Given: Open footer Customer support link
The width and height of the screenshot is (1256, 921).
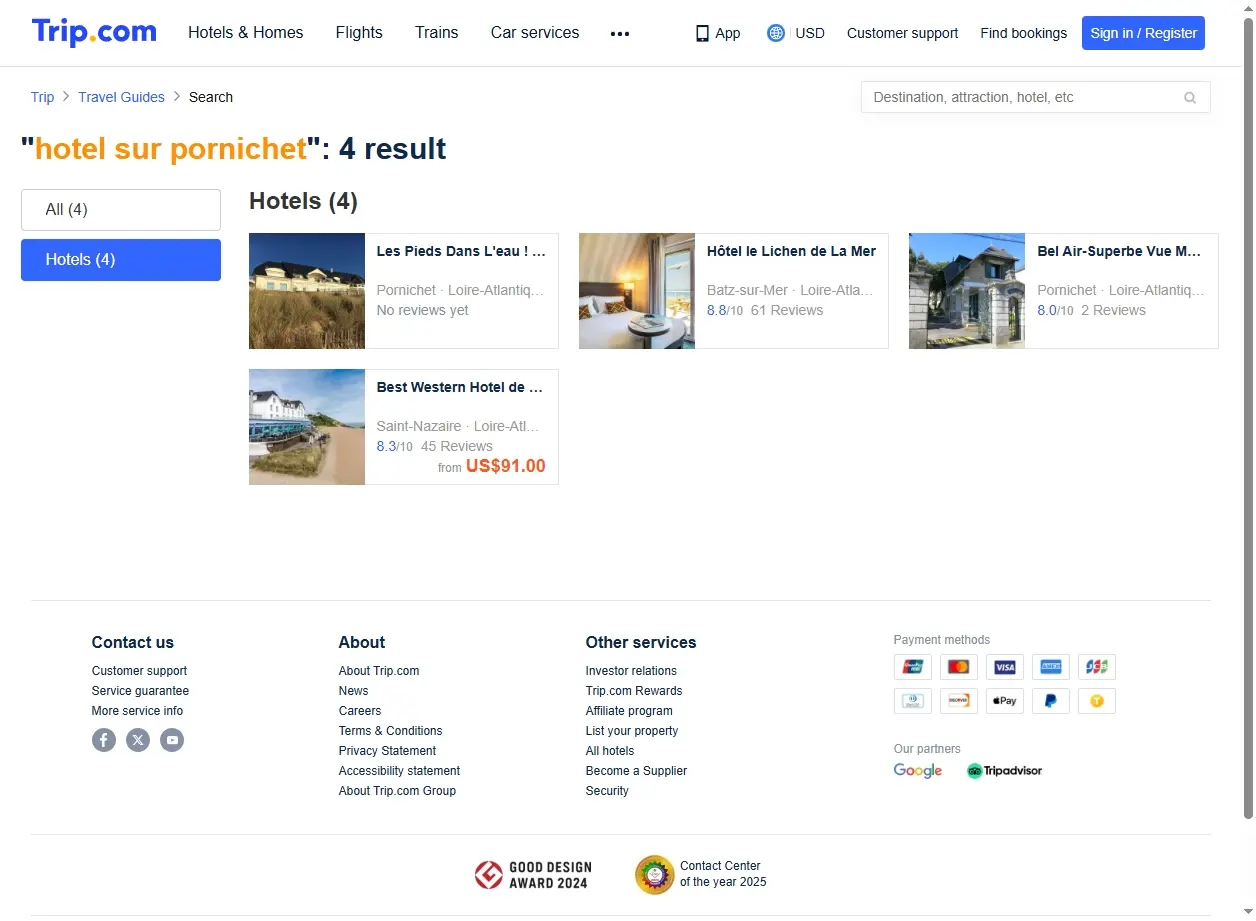Looking at the screenshot, I should (139, 671).
